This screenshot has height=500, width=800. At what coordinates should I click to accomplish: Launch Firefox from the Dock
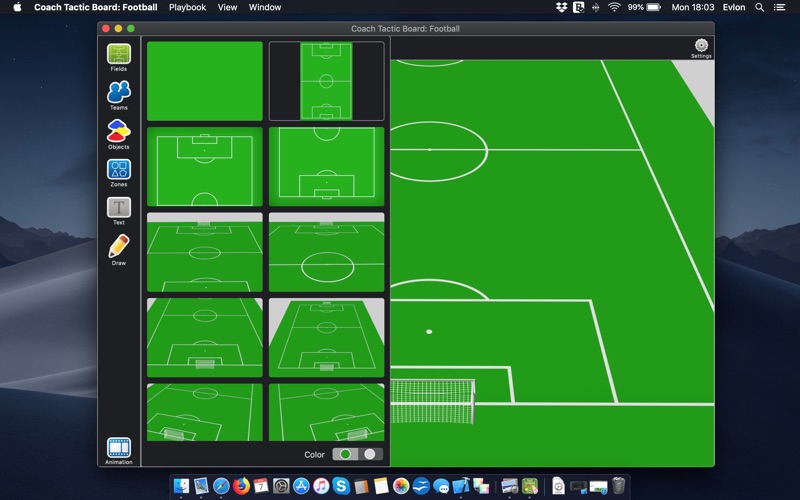point(241,486)
